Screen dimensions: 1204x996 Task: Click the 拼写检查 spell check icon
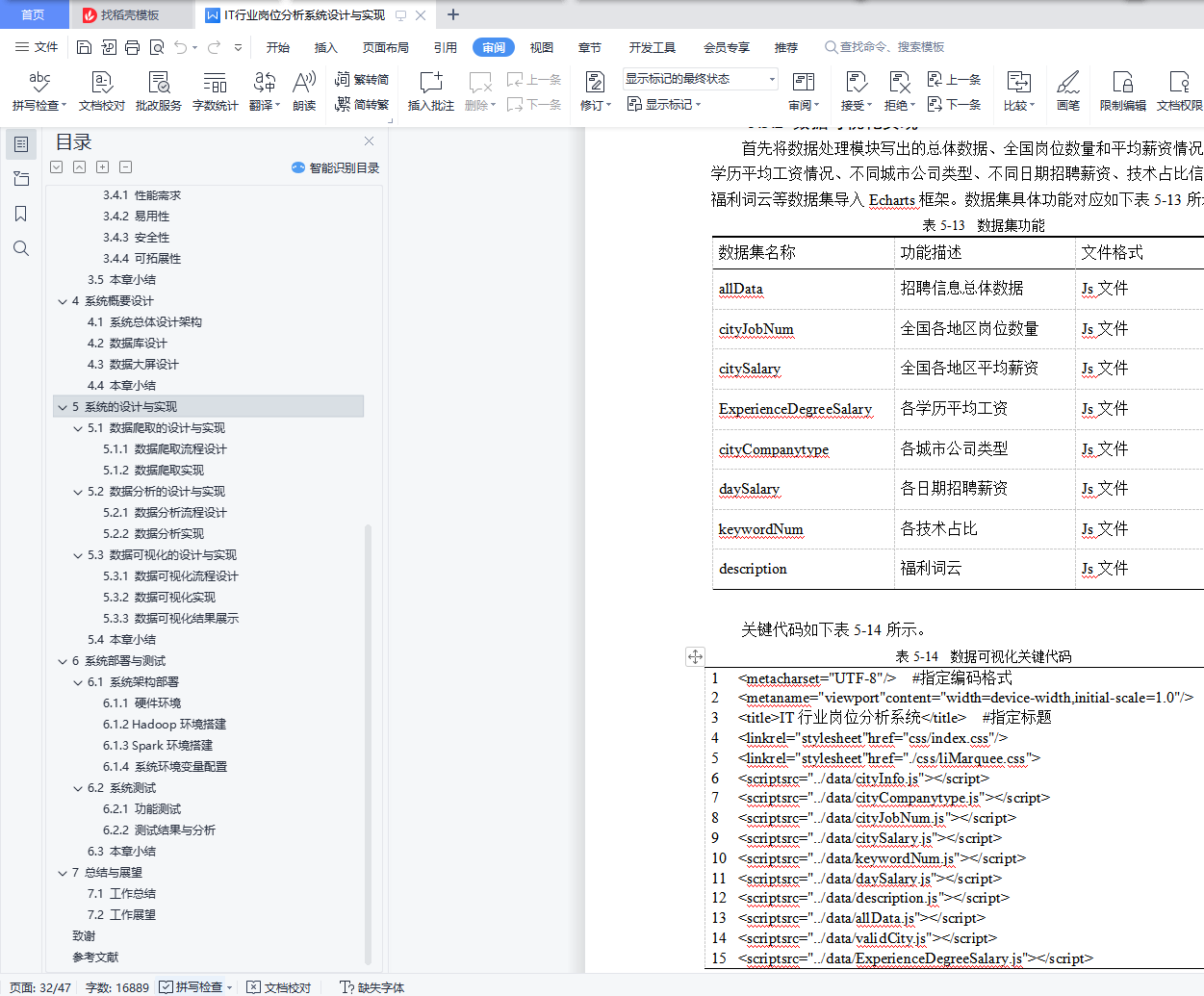click(x=39, y=82)
